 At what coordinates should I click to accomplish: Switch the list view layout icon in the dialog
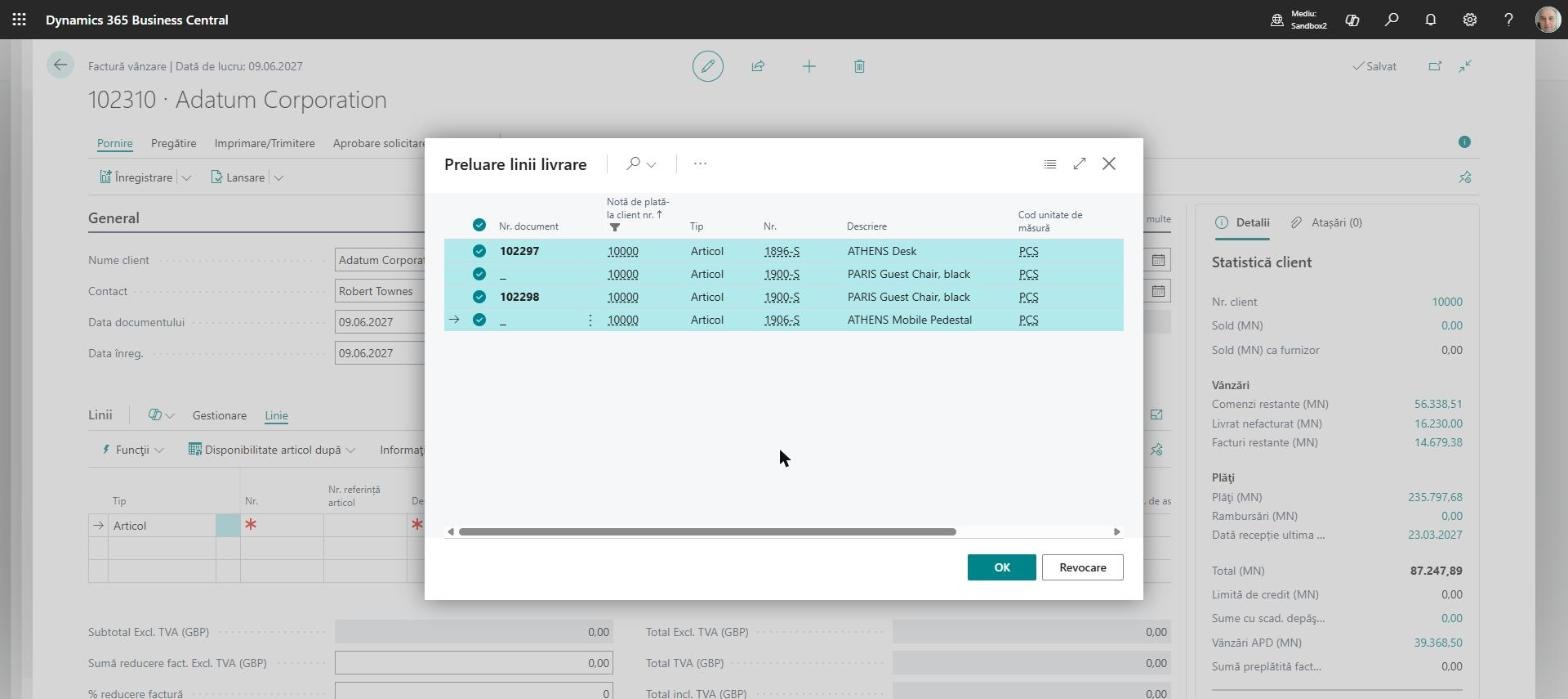click(x=1050, y=164)
